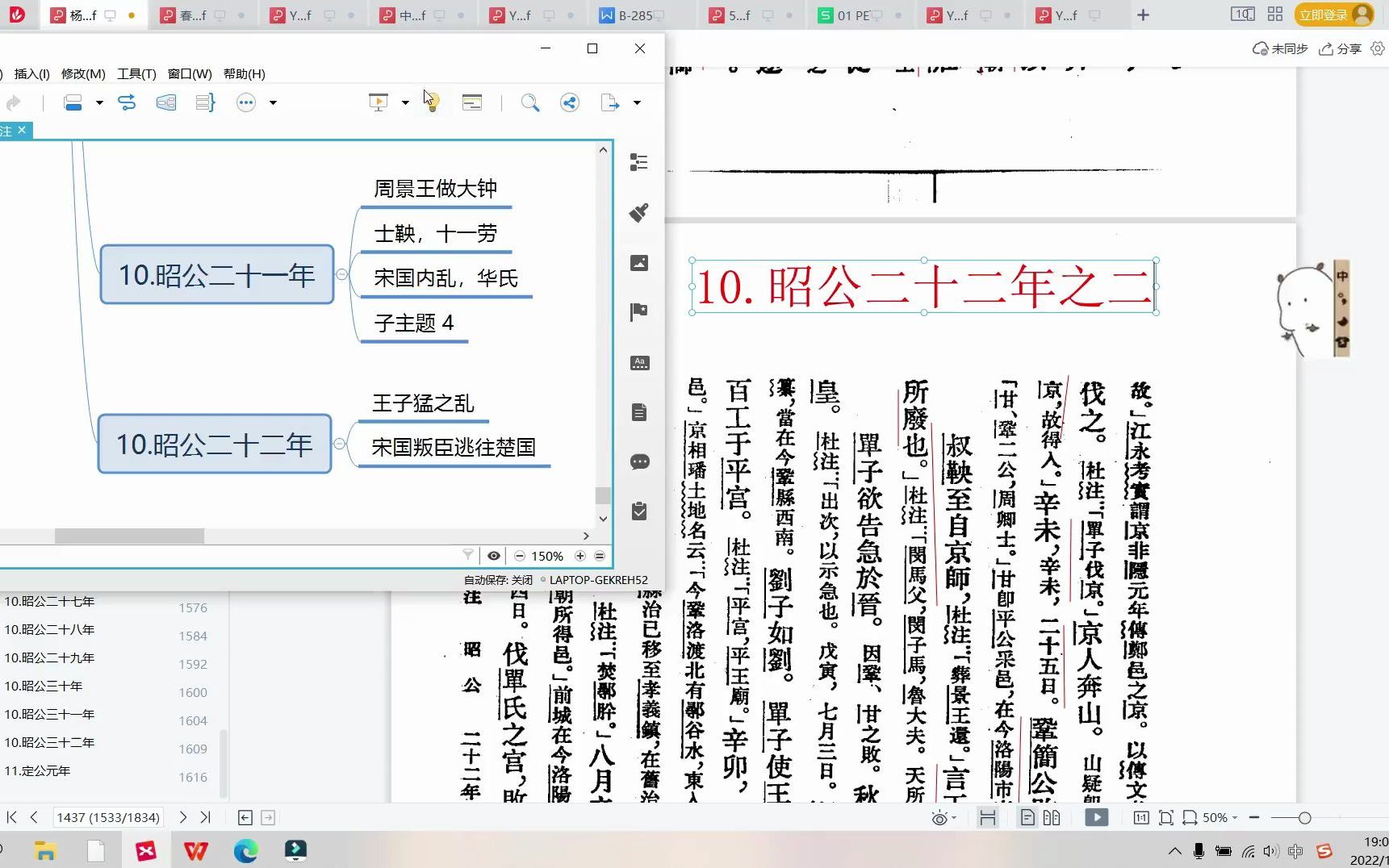Open bookmark 11.定公元年
Screen dimensions: 1389x868
click(37, 770)
